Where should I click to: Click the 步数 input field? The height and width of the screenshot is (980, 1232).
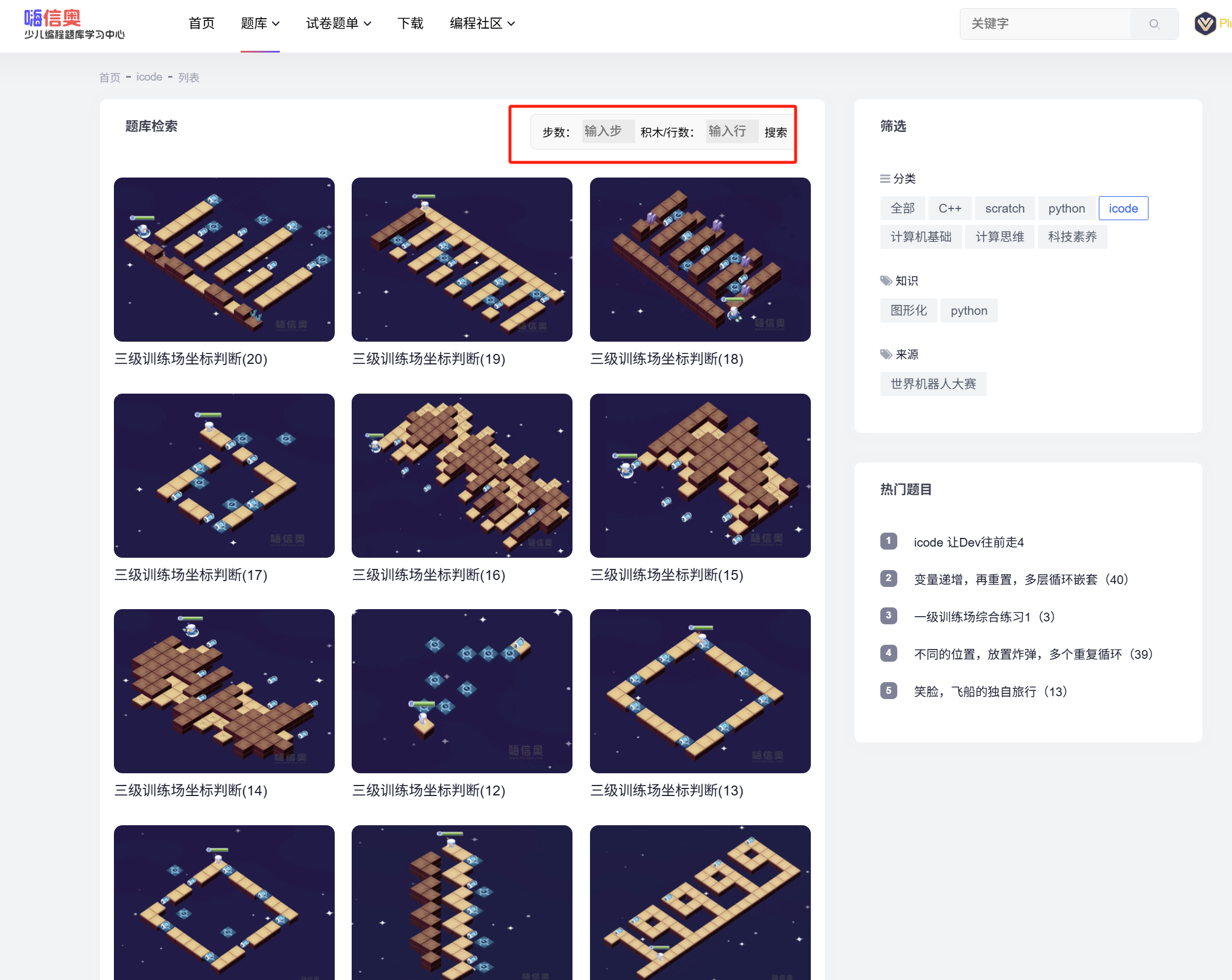(x=608, y=131)
